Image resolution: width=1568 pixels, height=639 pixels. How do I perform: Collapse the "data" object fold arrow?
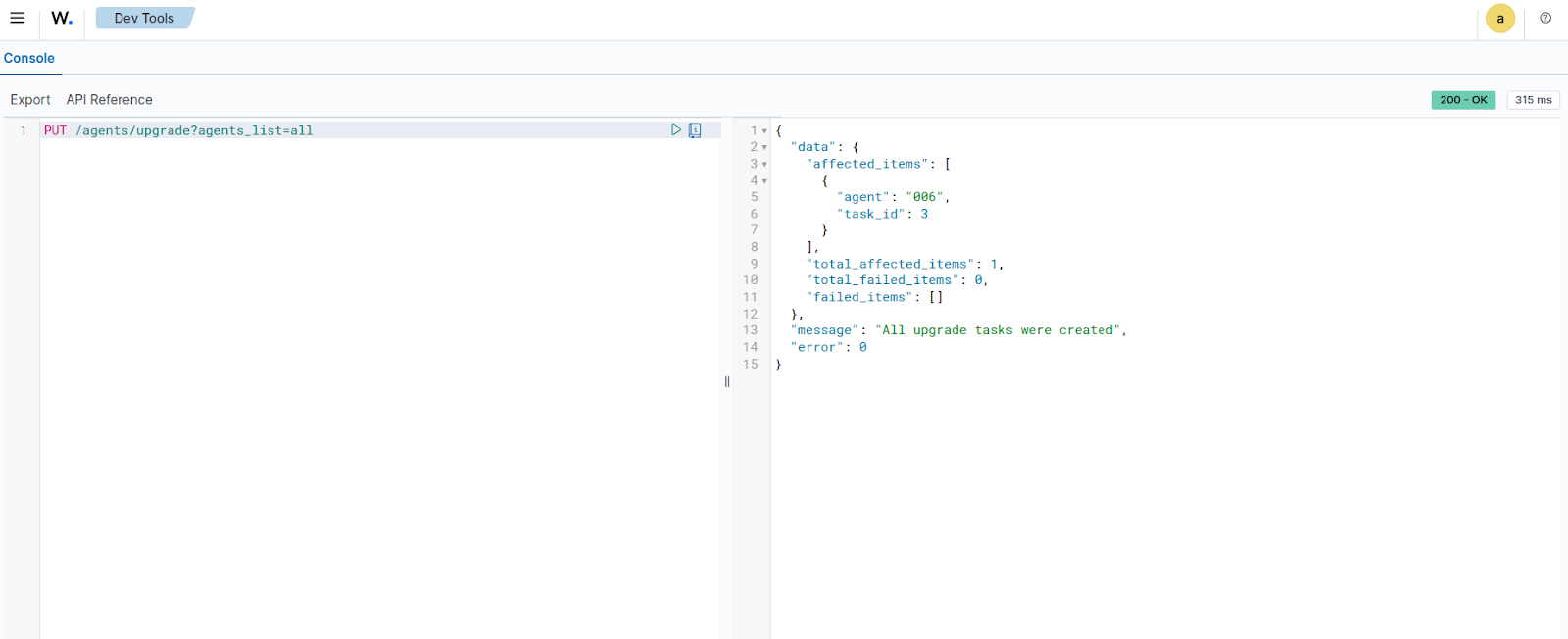pos(764,148)
